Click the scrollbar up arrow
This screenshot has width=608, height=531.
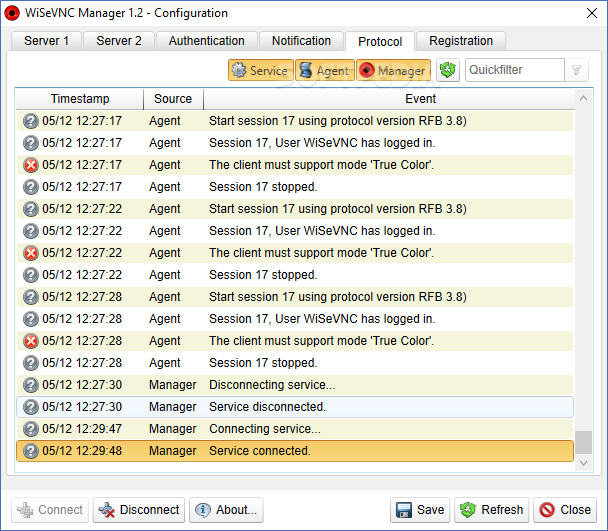(x=583, y=99)
